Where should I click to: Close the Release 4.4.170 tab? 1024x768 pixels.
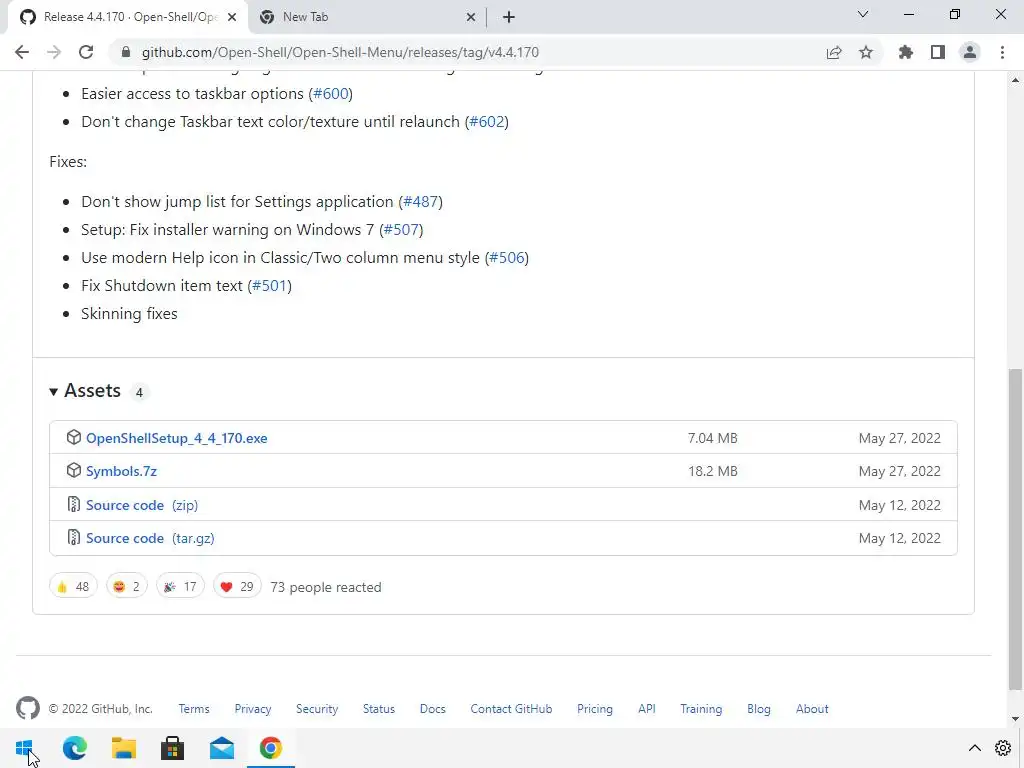click(x=232, y=17)
